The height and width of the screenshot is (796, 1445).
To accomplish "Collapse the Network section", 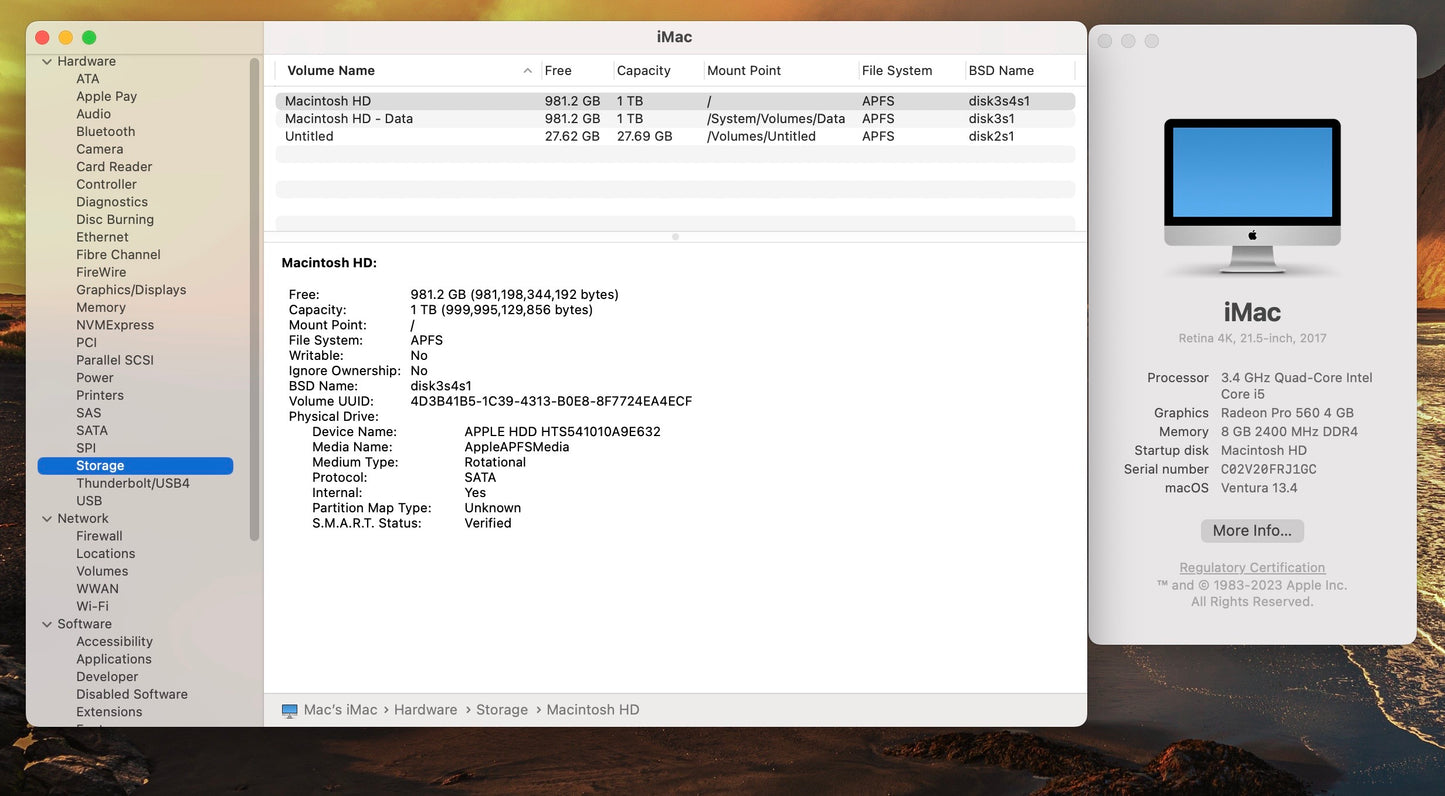I will [x=47, y=518].
